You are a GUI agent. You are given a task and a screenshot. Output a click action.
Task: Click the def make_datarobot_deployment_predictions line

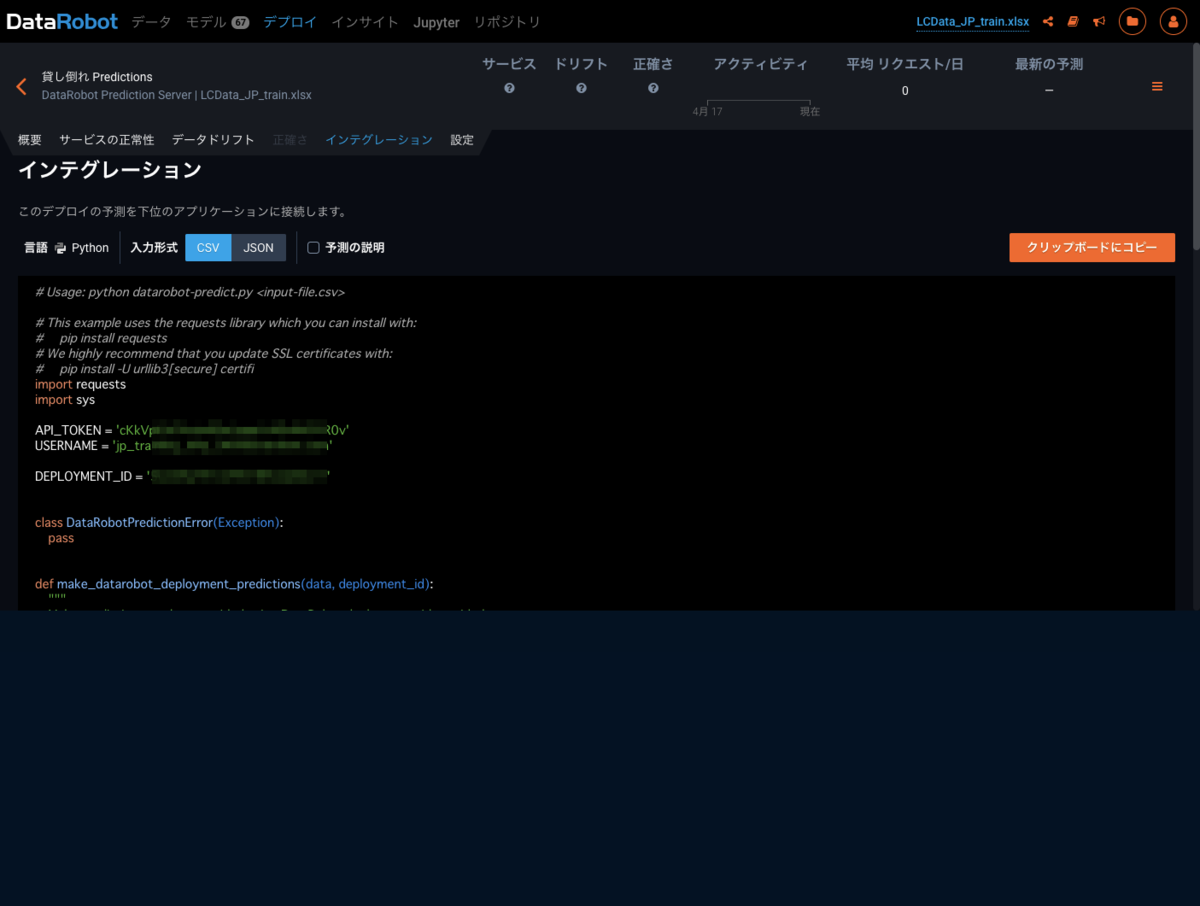pos(235,584)
